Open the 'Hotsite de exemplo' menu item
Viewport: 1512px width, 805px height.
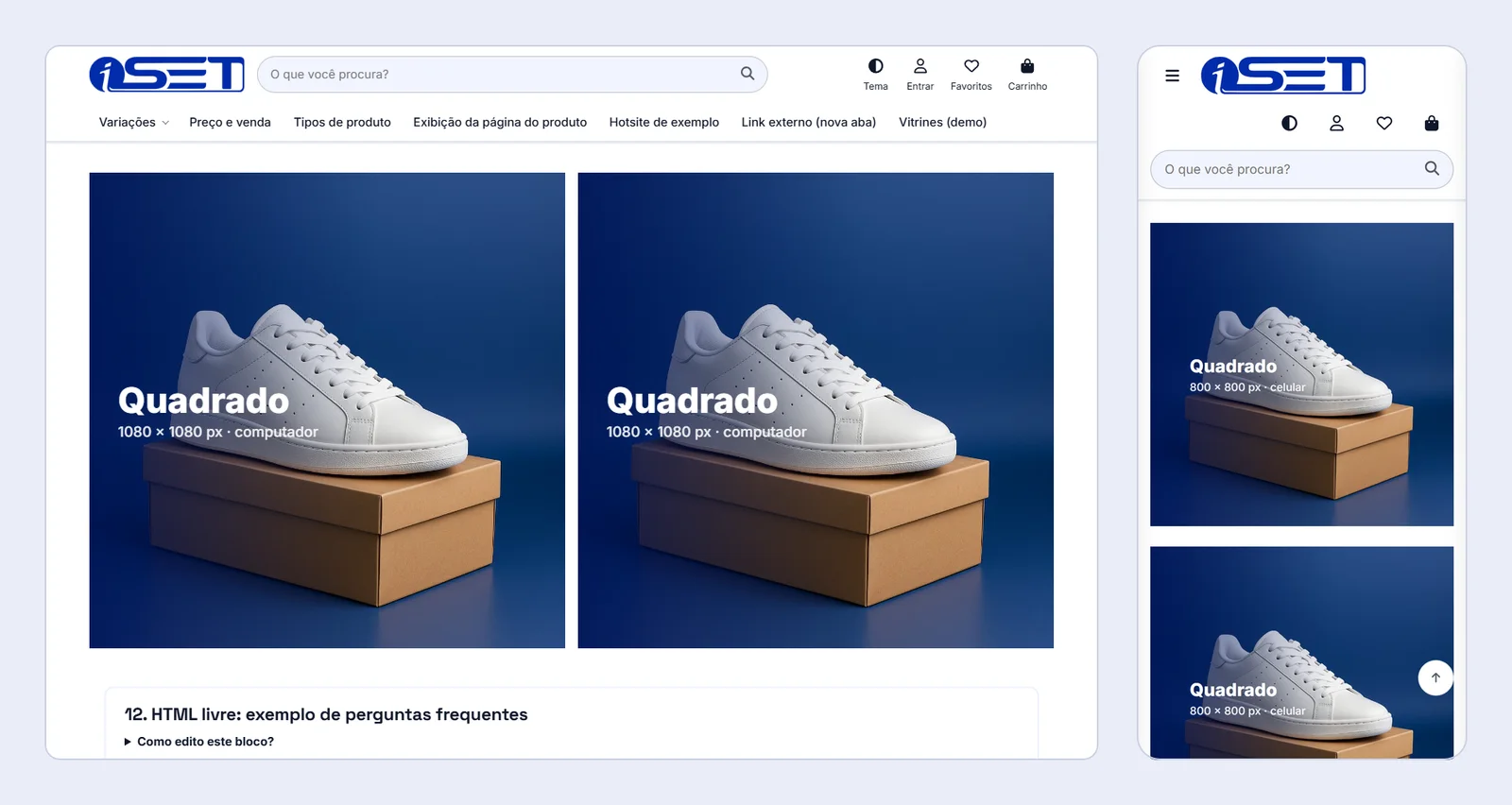664,123
